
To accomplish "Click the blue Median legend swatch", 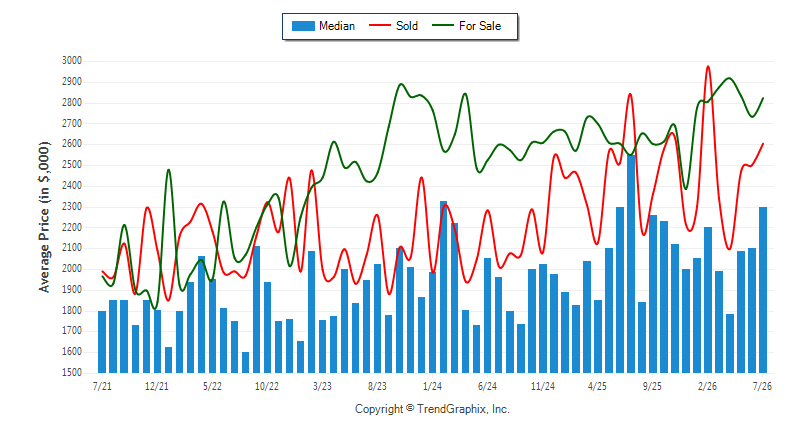I will tap(303, 26).
